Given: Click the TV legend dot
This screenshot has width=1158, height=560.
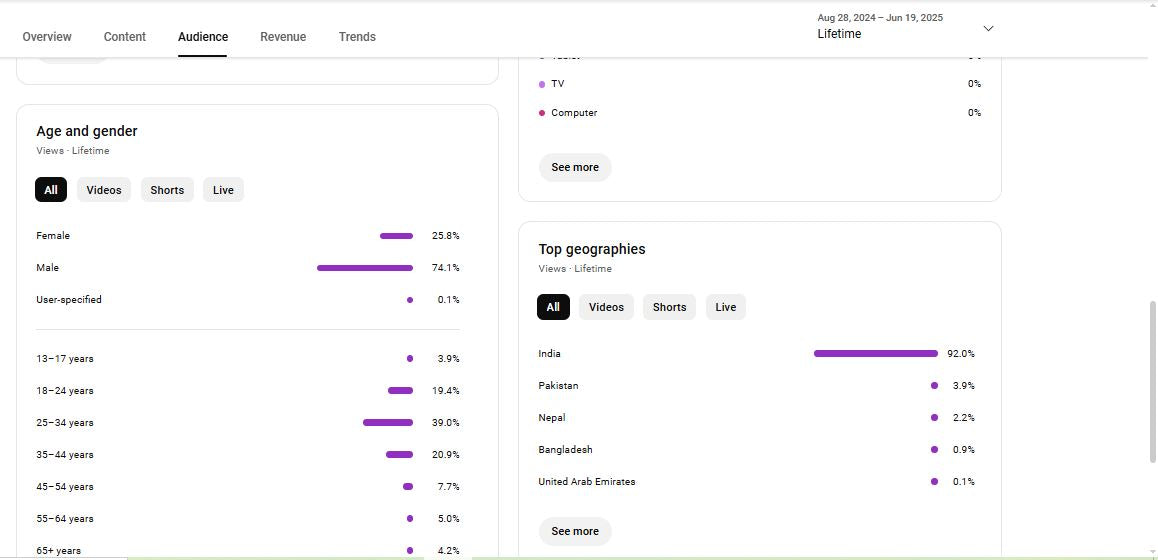Looking at the screenshot, I should (x=542, y=84).
